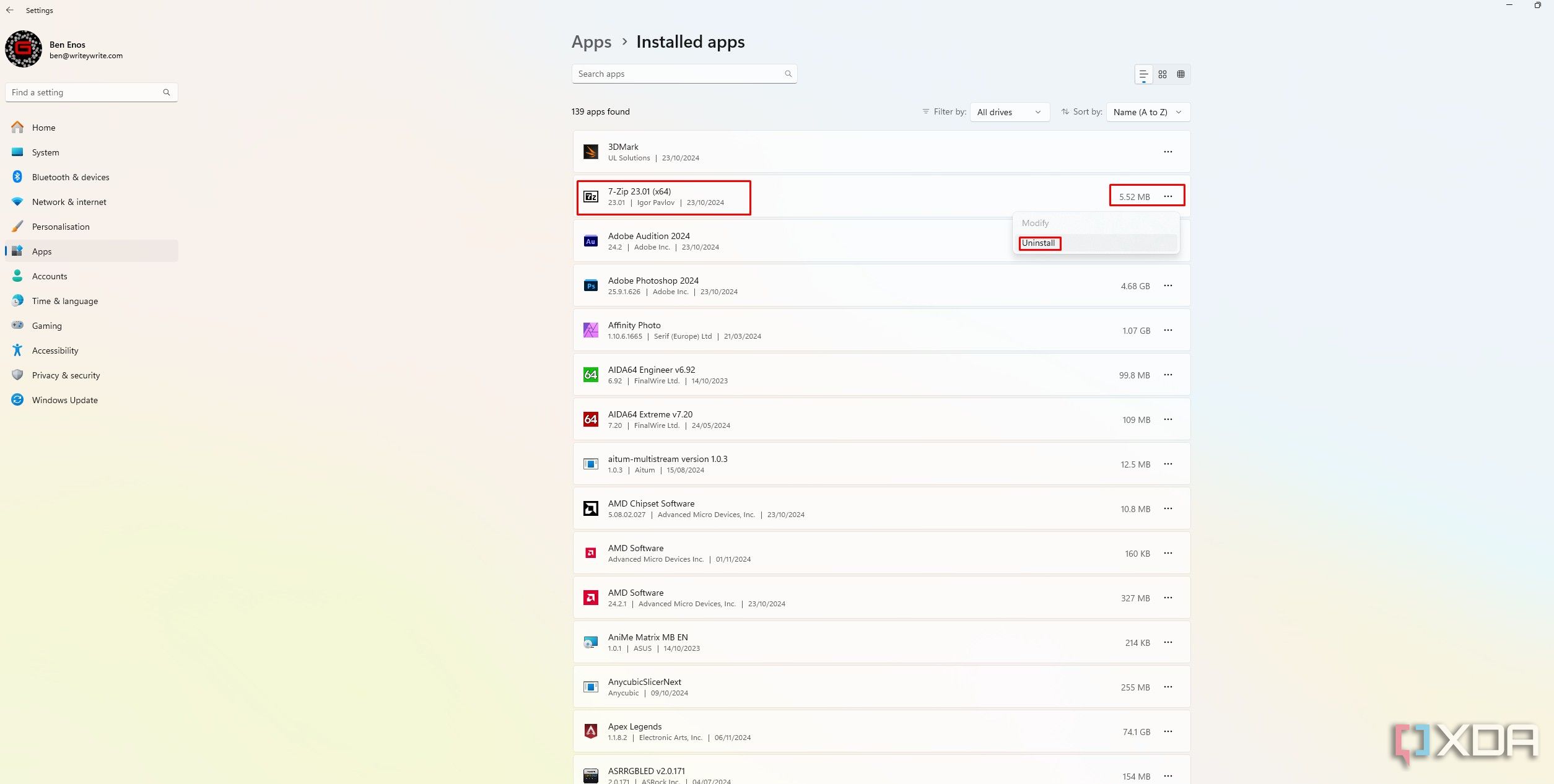Open more options for AMD Chipset Software
The height and width of the screenshot is (784, 1554).
[1168, 508]
